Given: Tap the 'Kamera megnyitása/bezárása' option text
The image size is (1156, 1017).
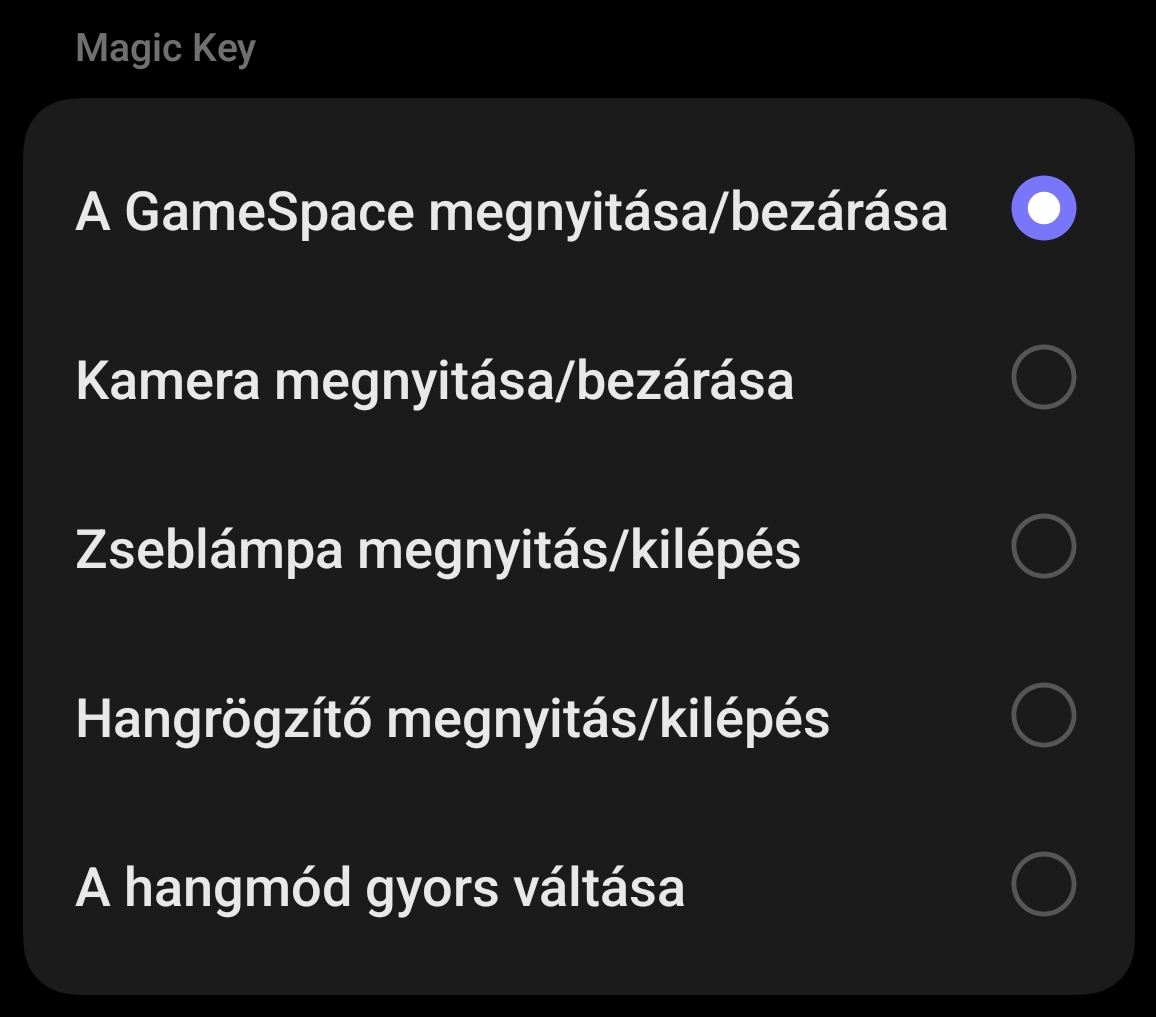Looking at the screenshot, I should pyautogui.click(x=434, y=380).
